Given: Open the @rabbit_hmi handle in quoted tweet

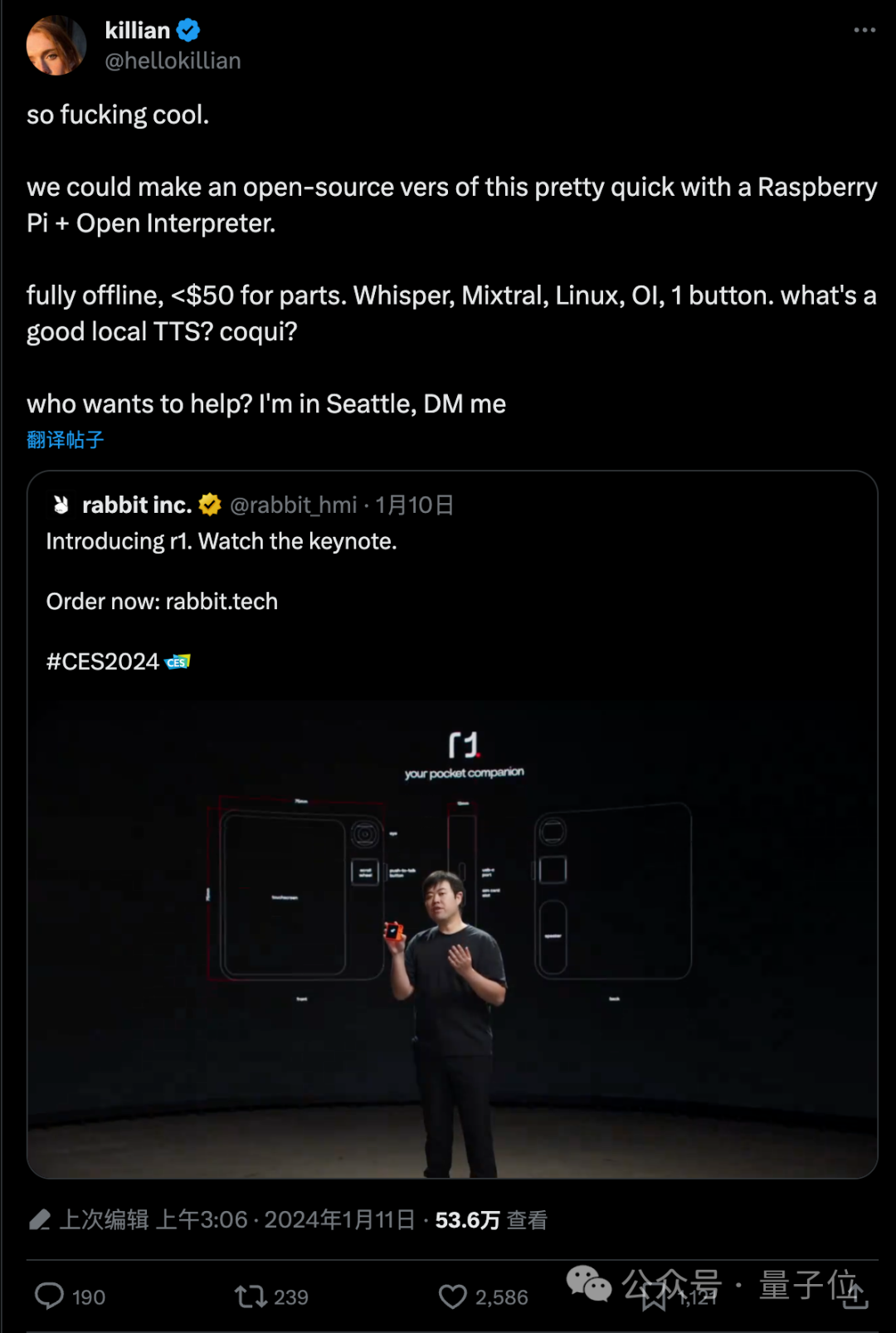Looking at the screenshot, I should tap(294, 505).
